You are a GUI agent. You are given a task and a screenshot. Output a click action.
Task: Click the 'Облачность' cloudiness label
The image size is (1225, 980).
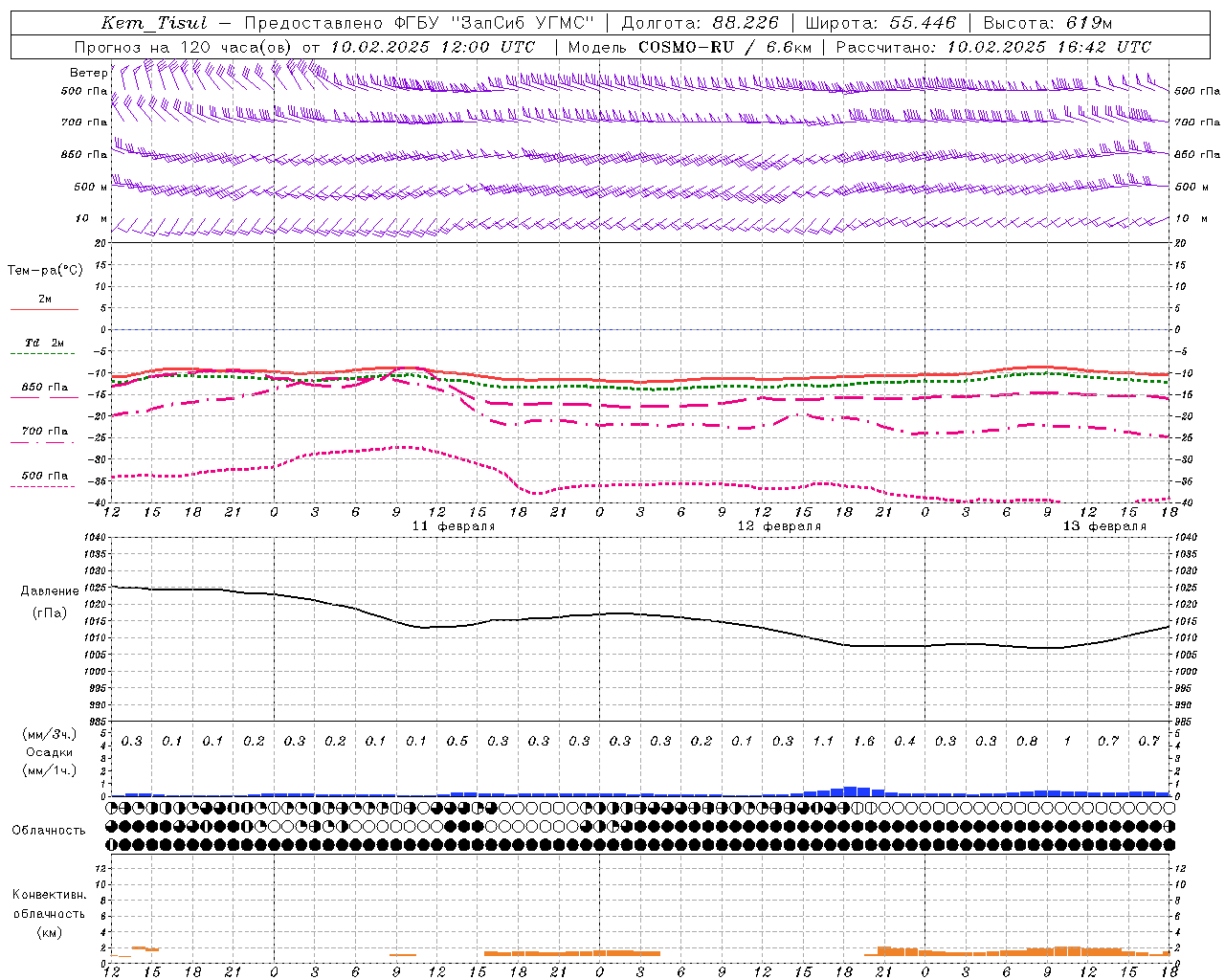(49, 831)
